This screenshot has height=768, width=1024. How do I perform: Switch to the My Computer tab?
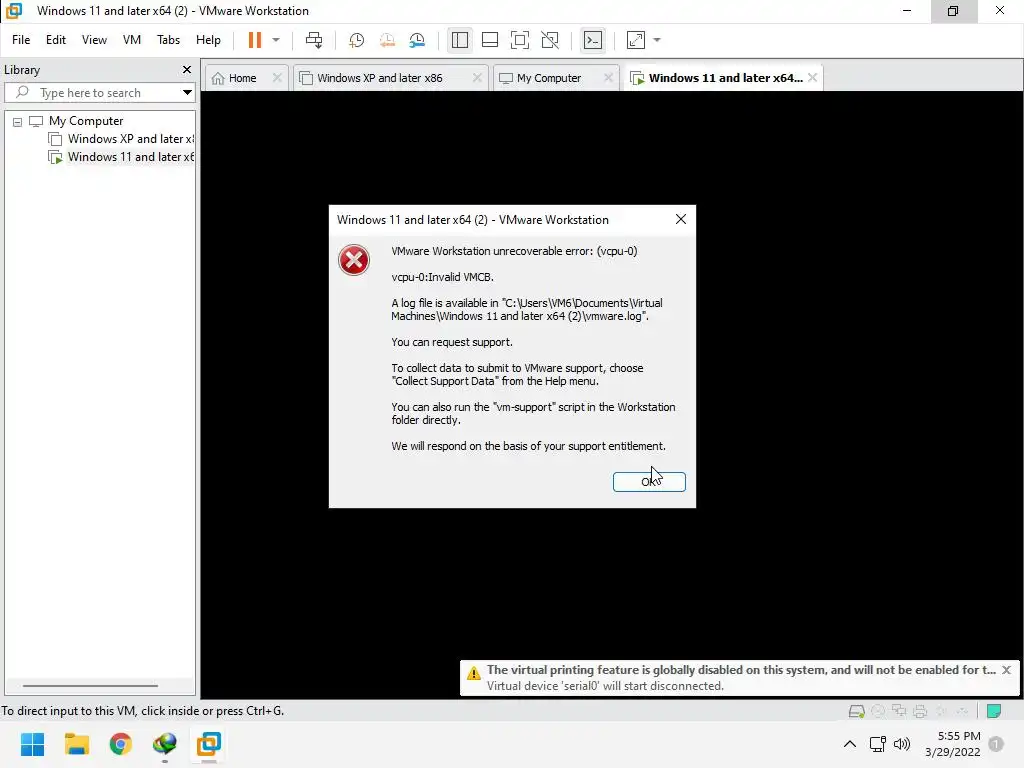click(x=549, y=78)
